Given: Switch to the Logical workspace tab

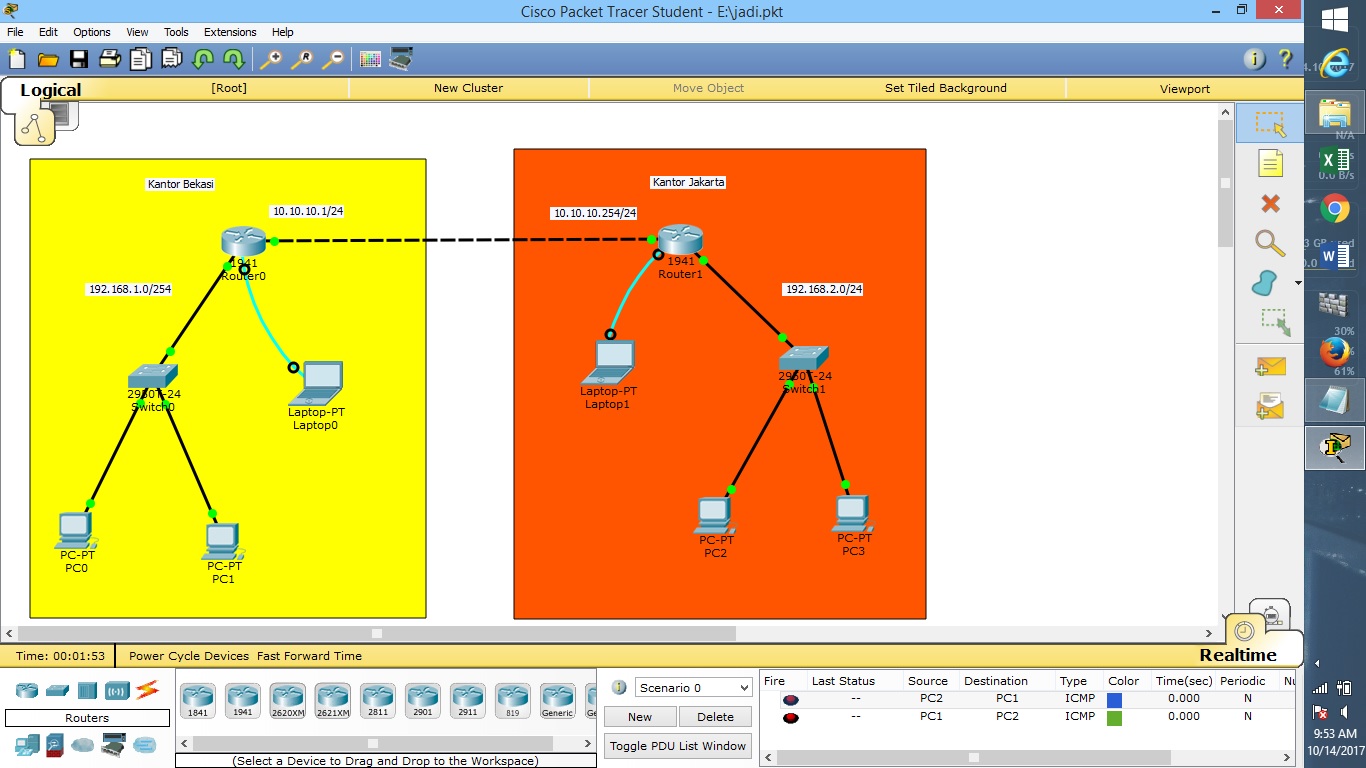Looking at the screenshot, I should pos(50,90).
